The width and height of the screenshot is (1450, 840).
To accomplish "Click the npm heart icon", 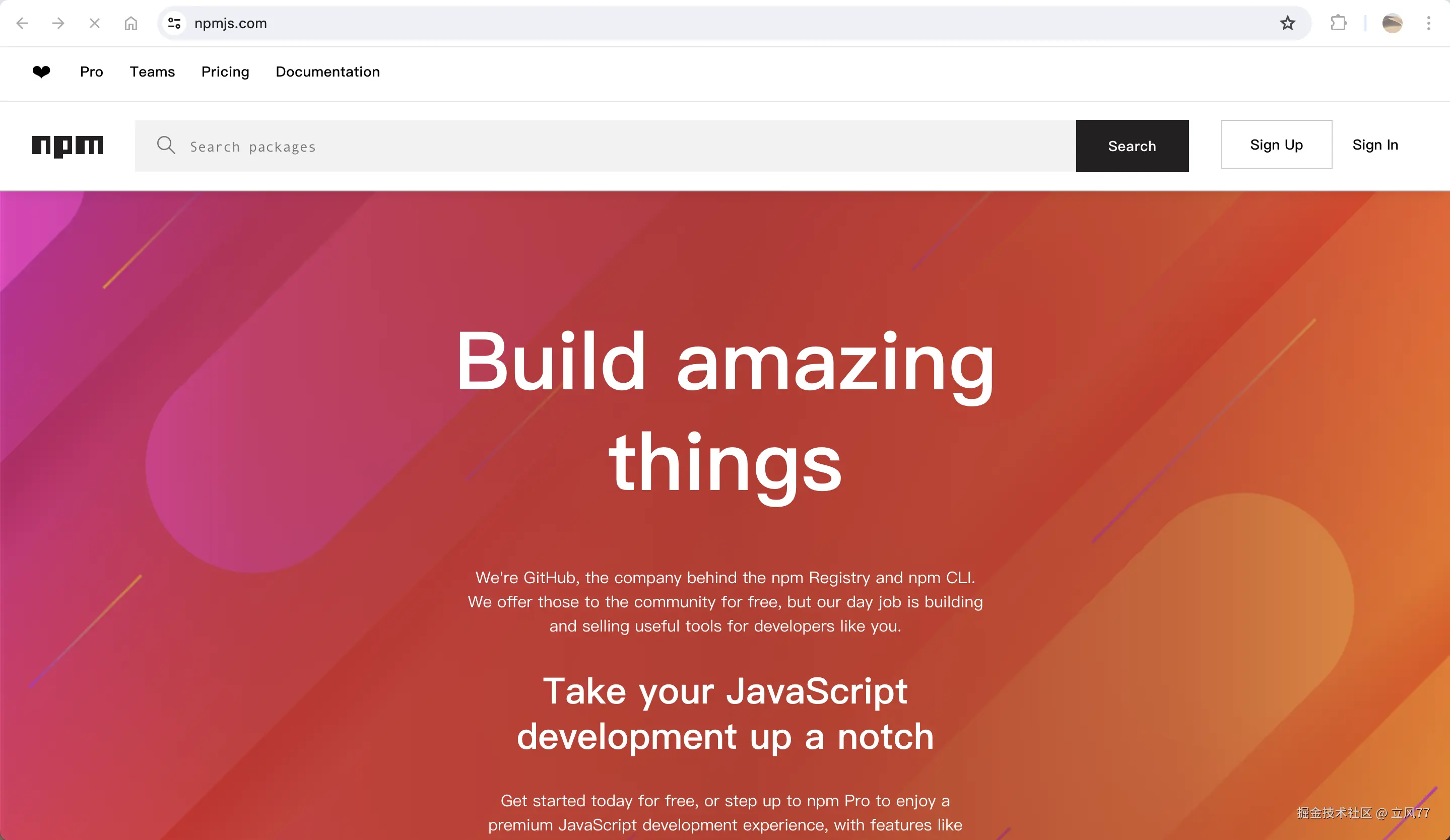I will [x=41, y=72].
